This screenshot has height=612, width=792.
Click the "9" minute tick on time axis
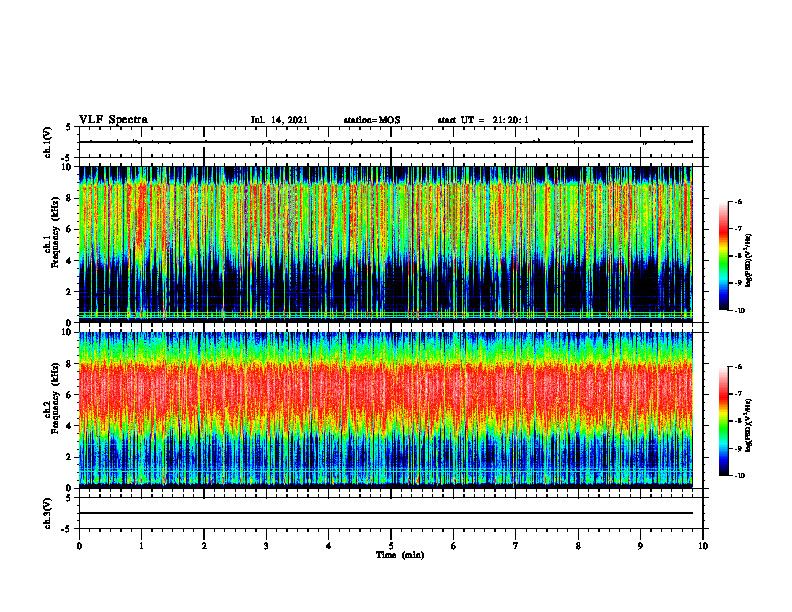point(640,546)
